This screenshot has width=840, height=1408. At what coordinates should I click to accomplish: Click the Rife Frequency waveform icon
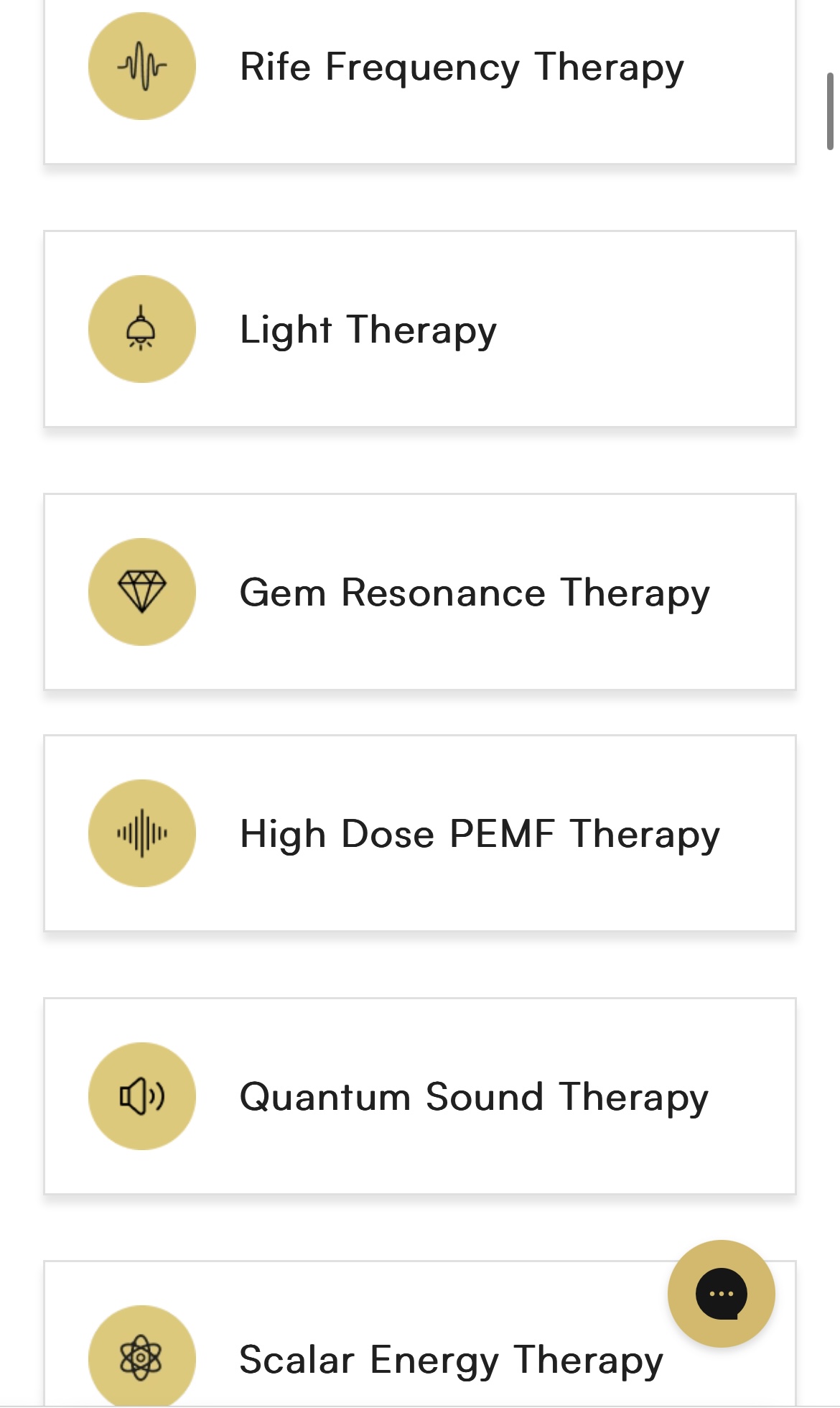(x=142, y=66)
